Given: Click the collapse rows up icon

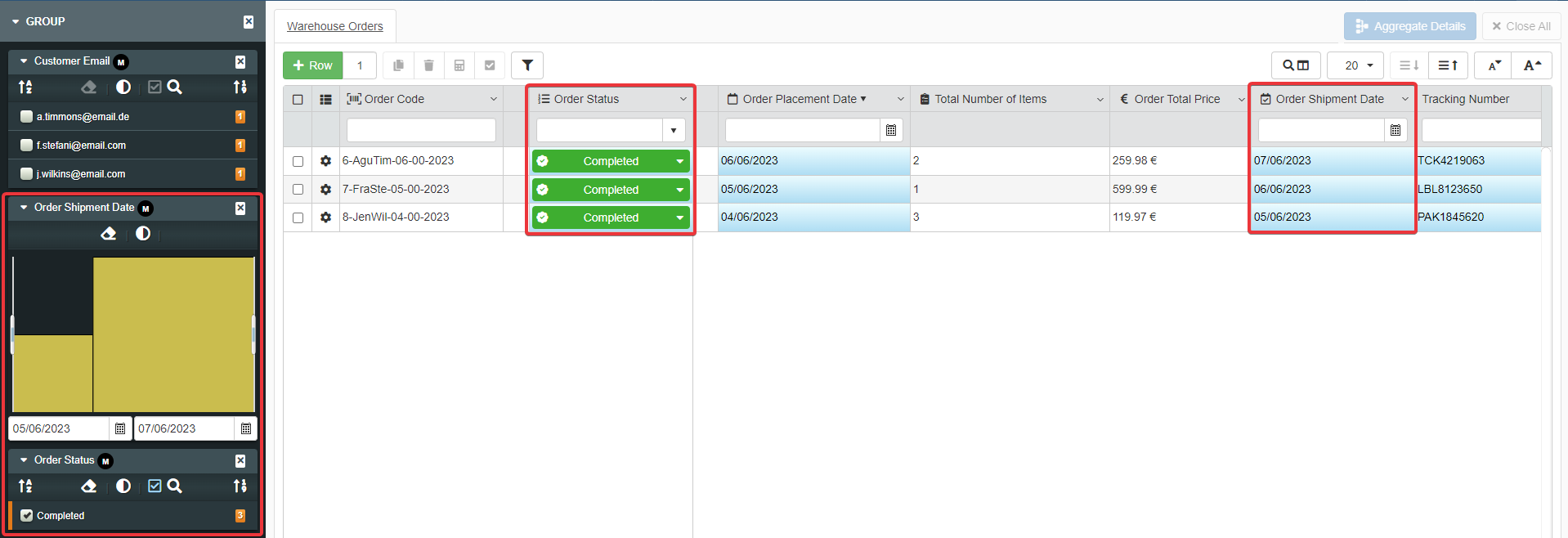Looking at the screenshot, I should [x=1448, y=65].
